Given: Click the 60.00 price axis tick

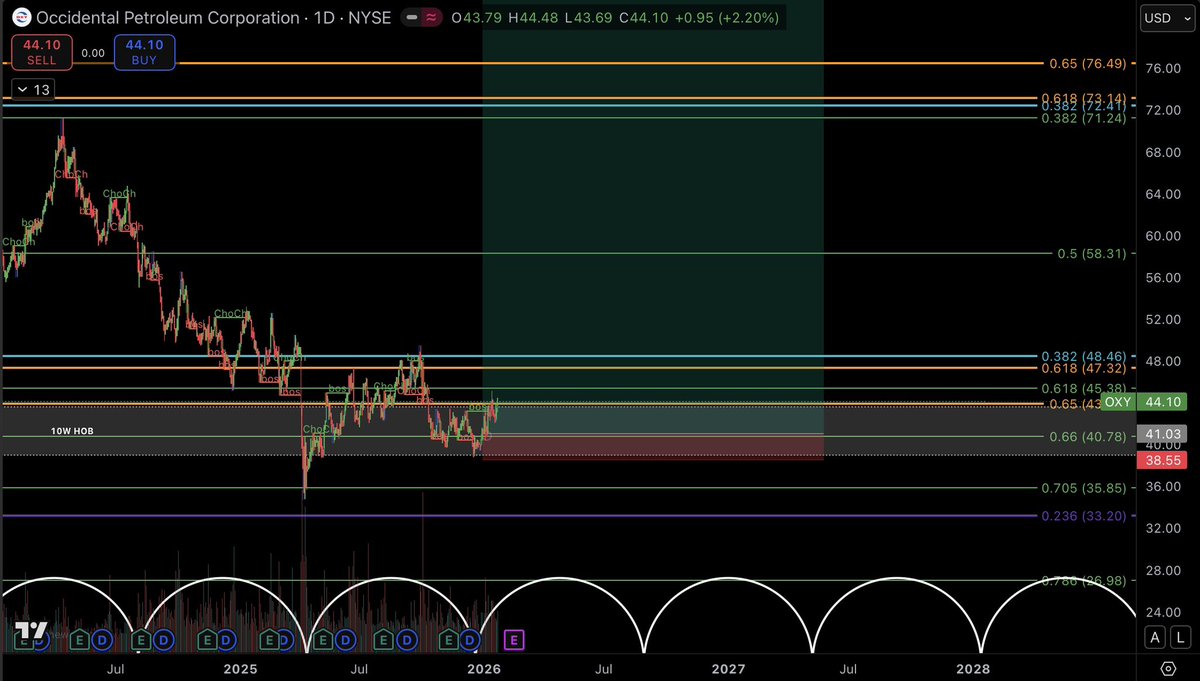Looking at the screenshot, I should click(1161, 236).
